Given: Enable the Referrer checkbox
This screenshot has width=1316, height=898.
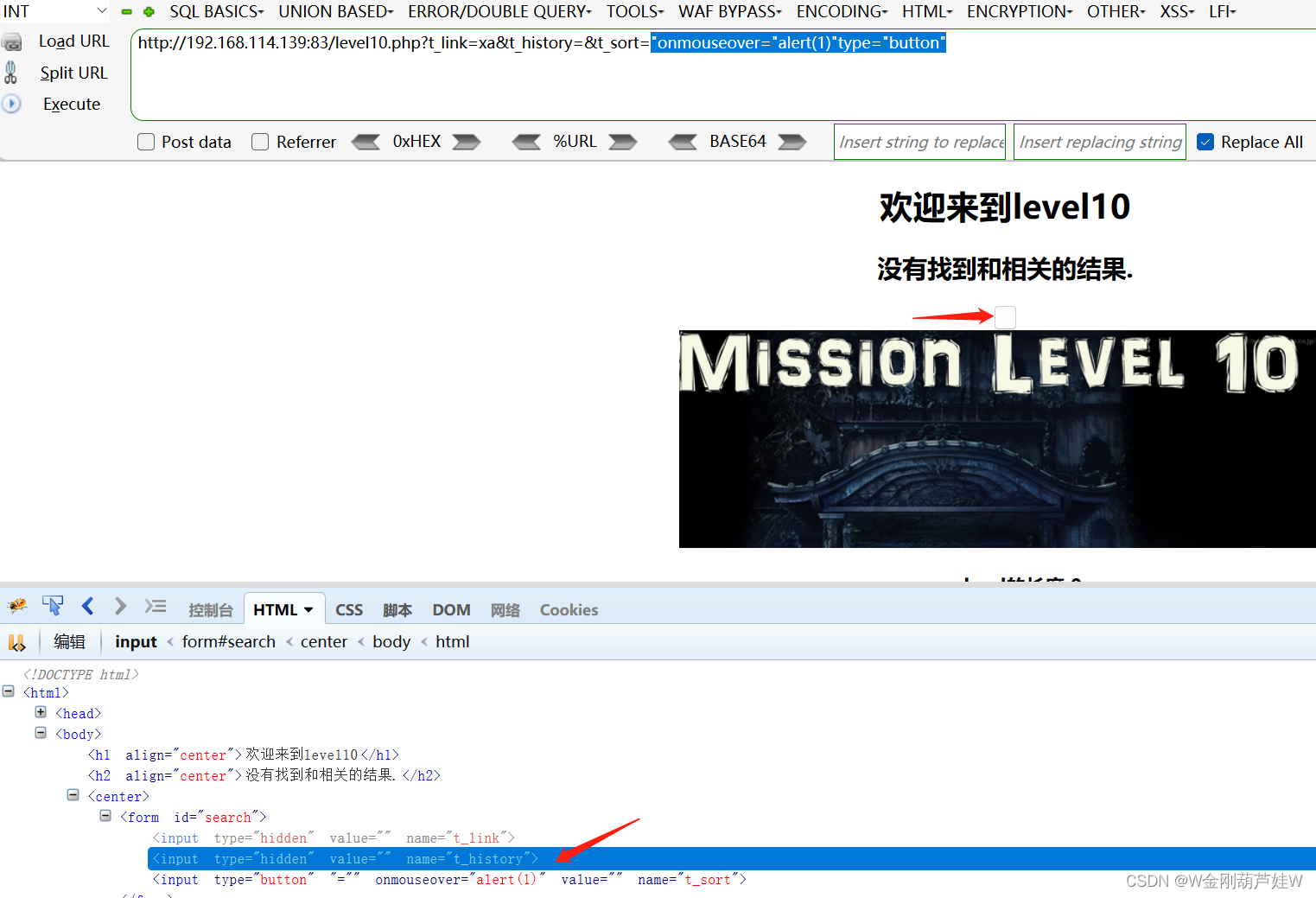Looking at the screenshot, I should [260, 142].
